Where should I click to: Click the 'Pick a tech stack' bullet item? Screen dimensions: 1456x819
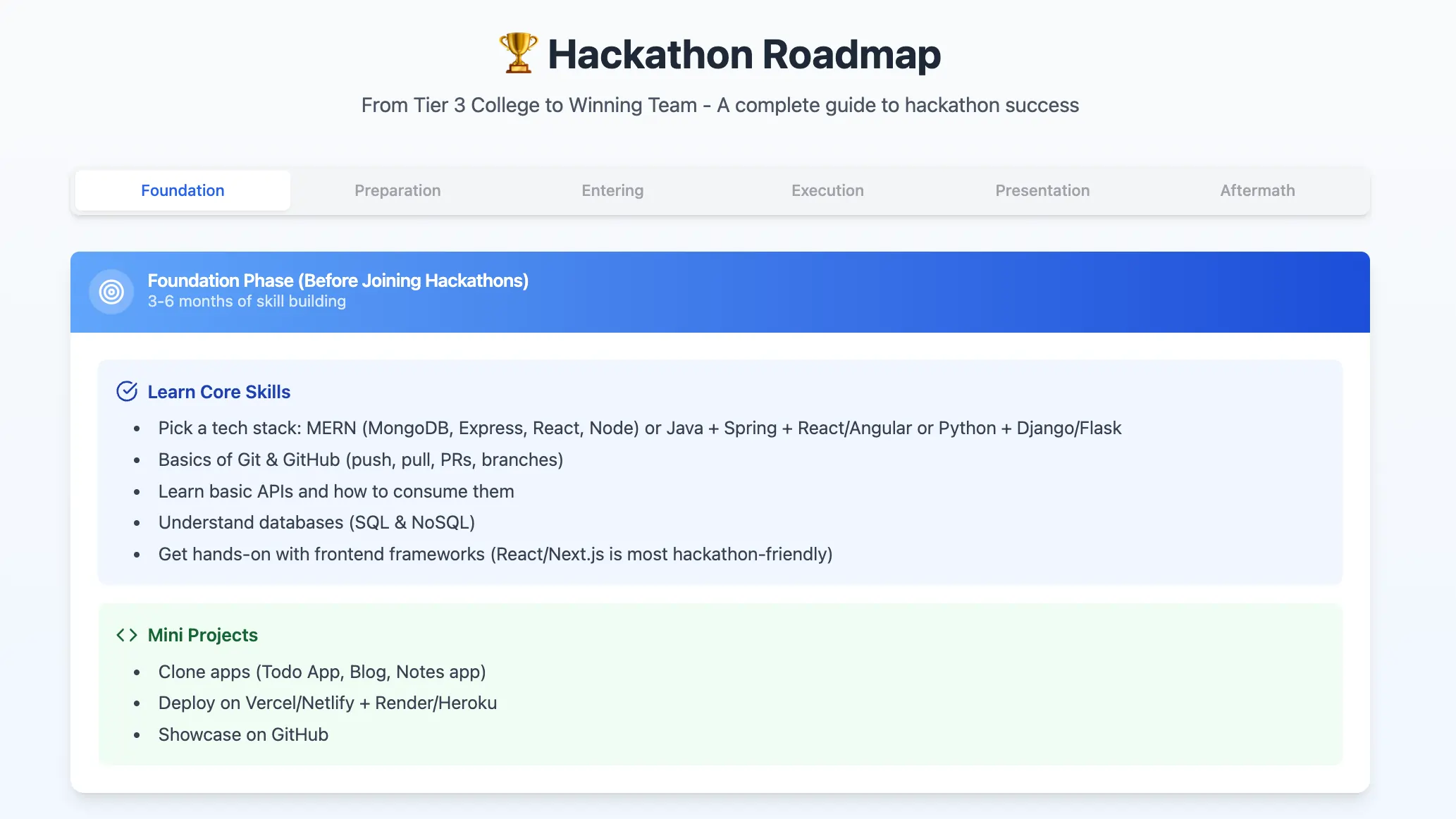click(x=639, y=429)
